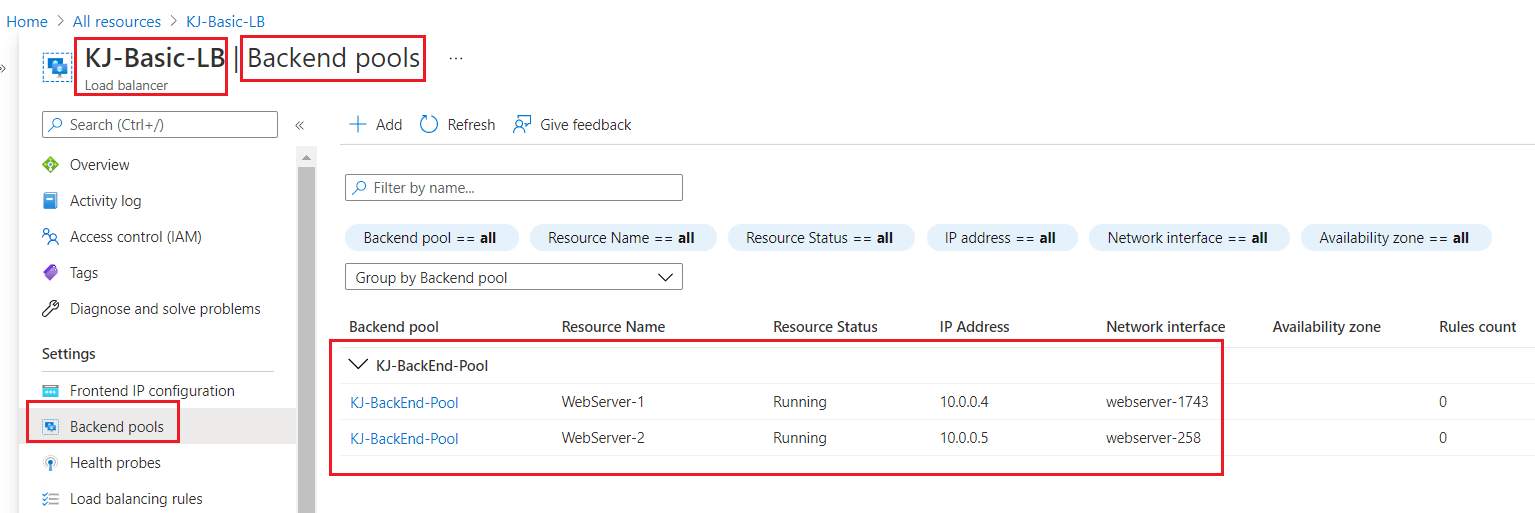Screen dimensions: 1535x513
Task: Click the load balancer resource icon
Action: [x=57, y=68]
